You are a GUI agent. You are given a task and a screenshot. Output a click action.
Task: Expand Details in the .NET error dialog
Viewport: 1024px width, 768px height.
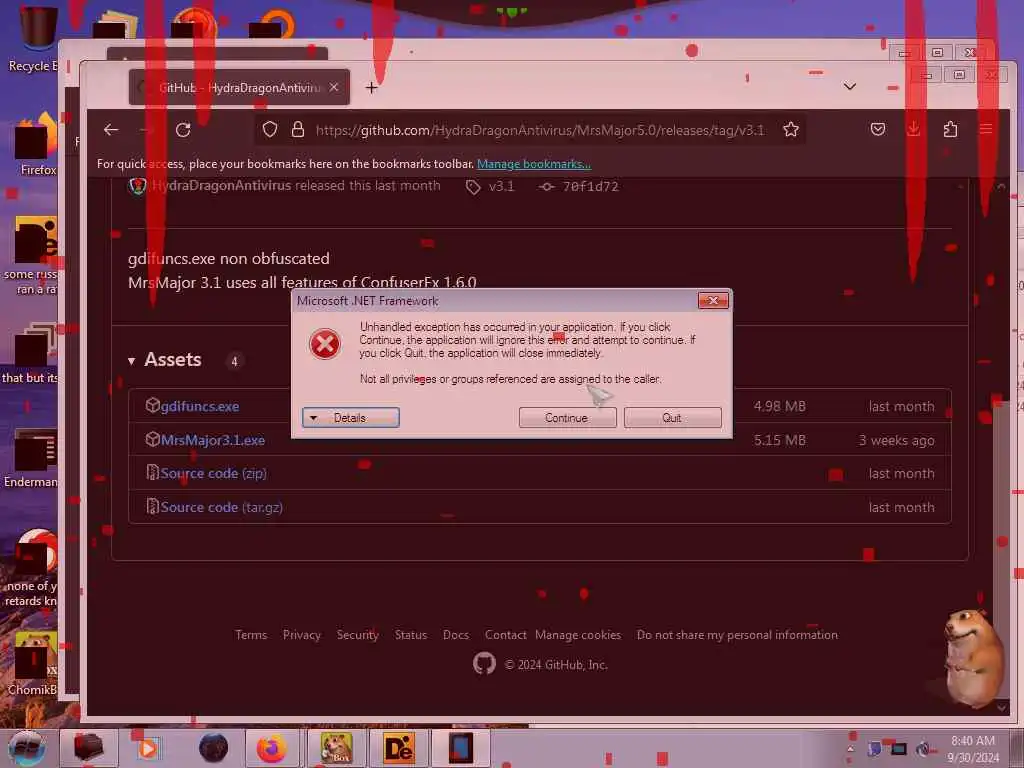coord(351,418)
